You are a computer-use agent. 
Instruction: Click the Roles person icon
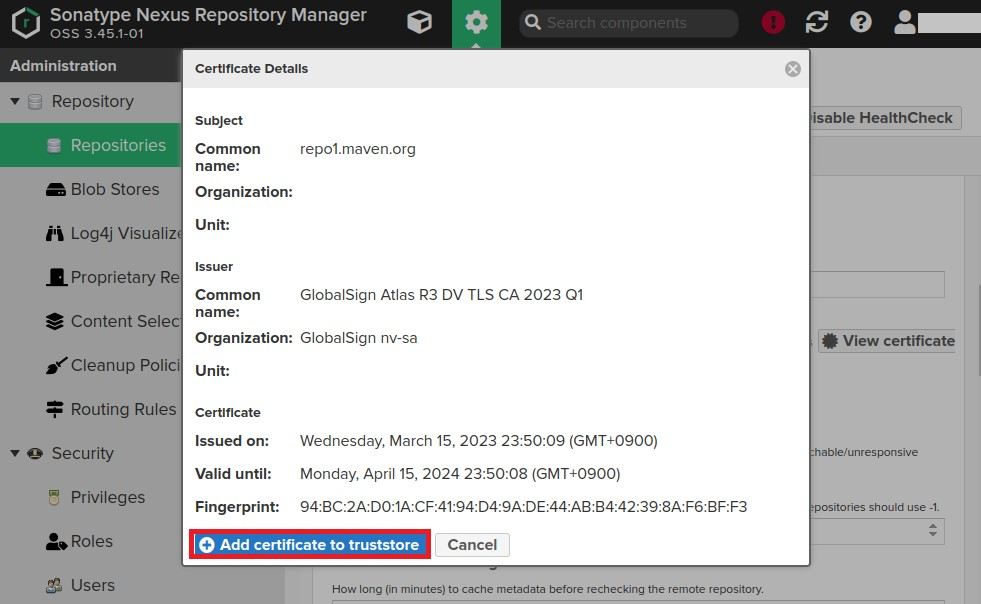[x=56, y=541]
